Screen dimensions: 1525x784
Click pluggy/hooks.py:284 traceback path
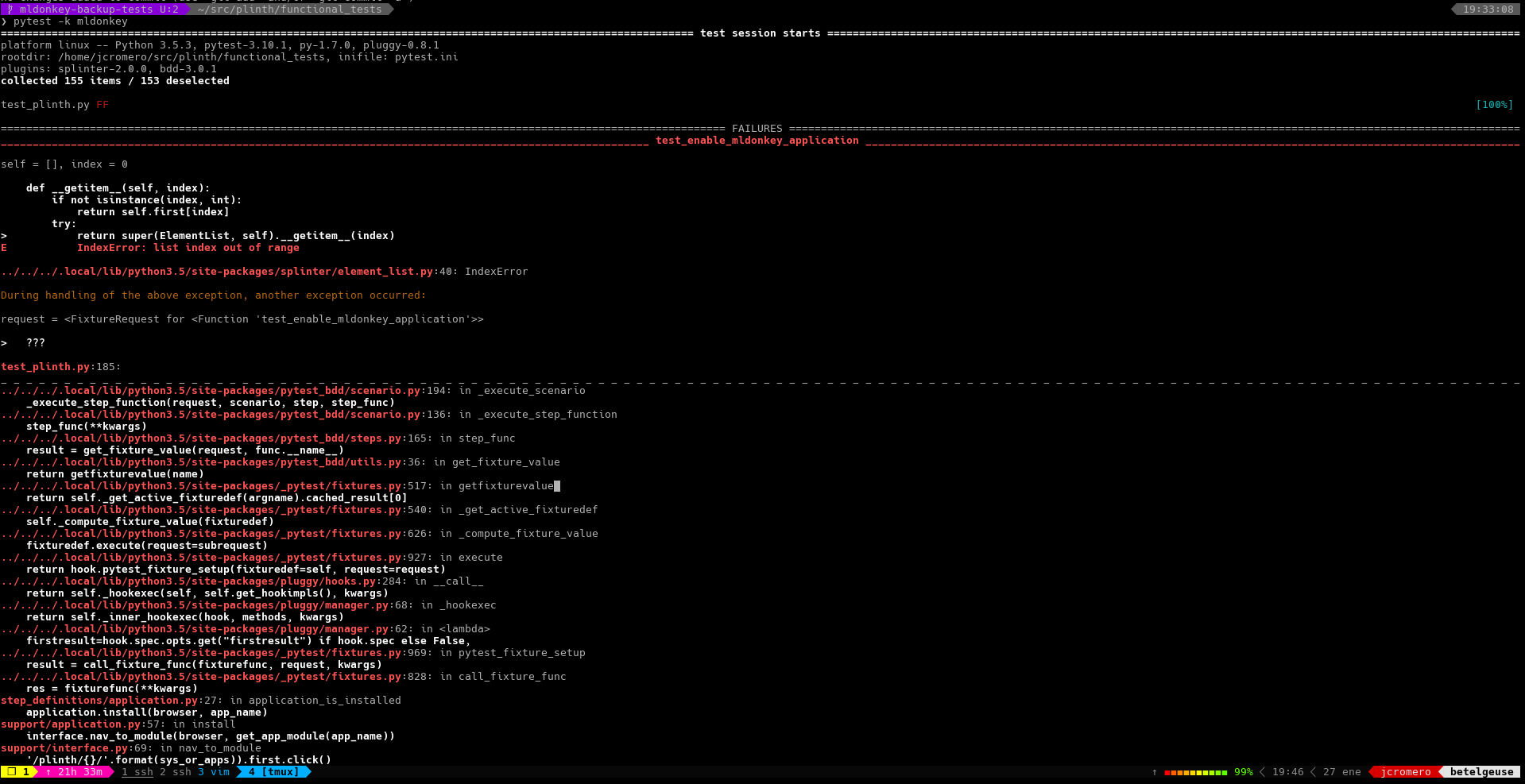204,581
